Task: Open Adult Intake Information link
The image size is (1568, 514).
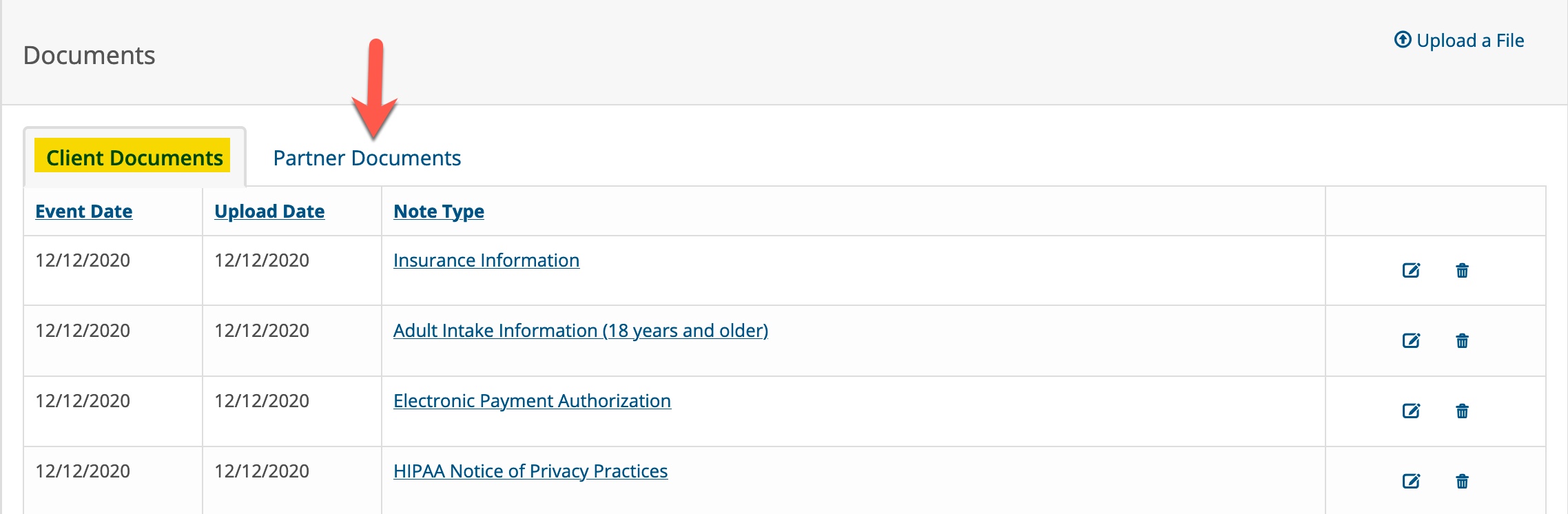Action: tap(580, 331)
